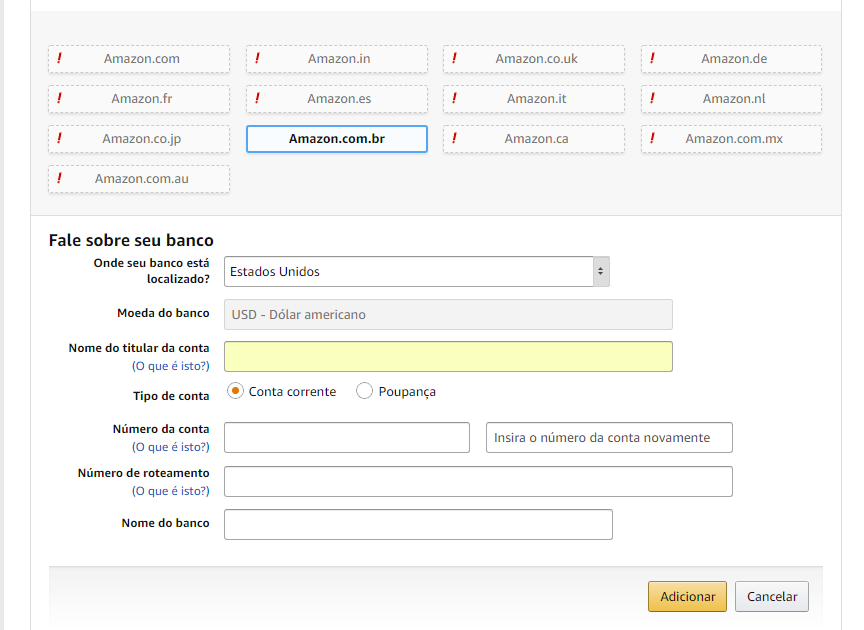
Task: Click the alert icon beside Amazon.com.au
Action: coord(60,178)
